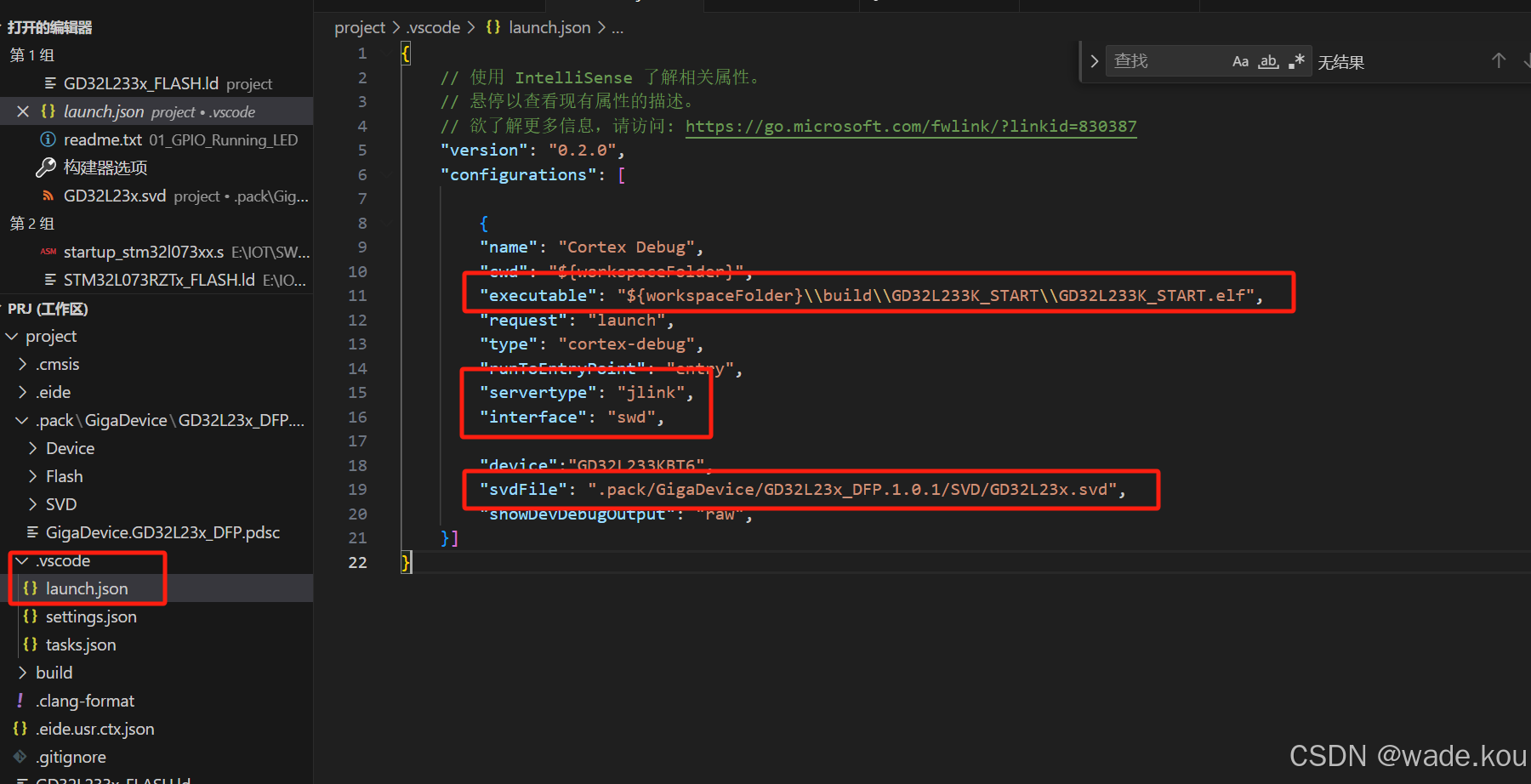This screenshot has height=784, width=1531.
Task: Click the git icon of .gitignore
Action: click(20, 757)
